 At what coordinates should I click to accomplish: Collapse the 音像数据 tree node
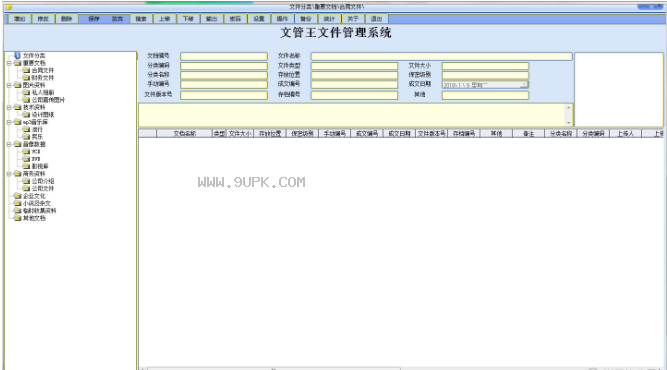pyautogui.click(x=9, y=144)
